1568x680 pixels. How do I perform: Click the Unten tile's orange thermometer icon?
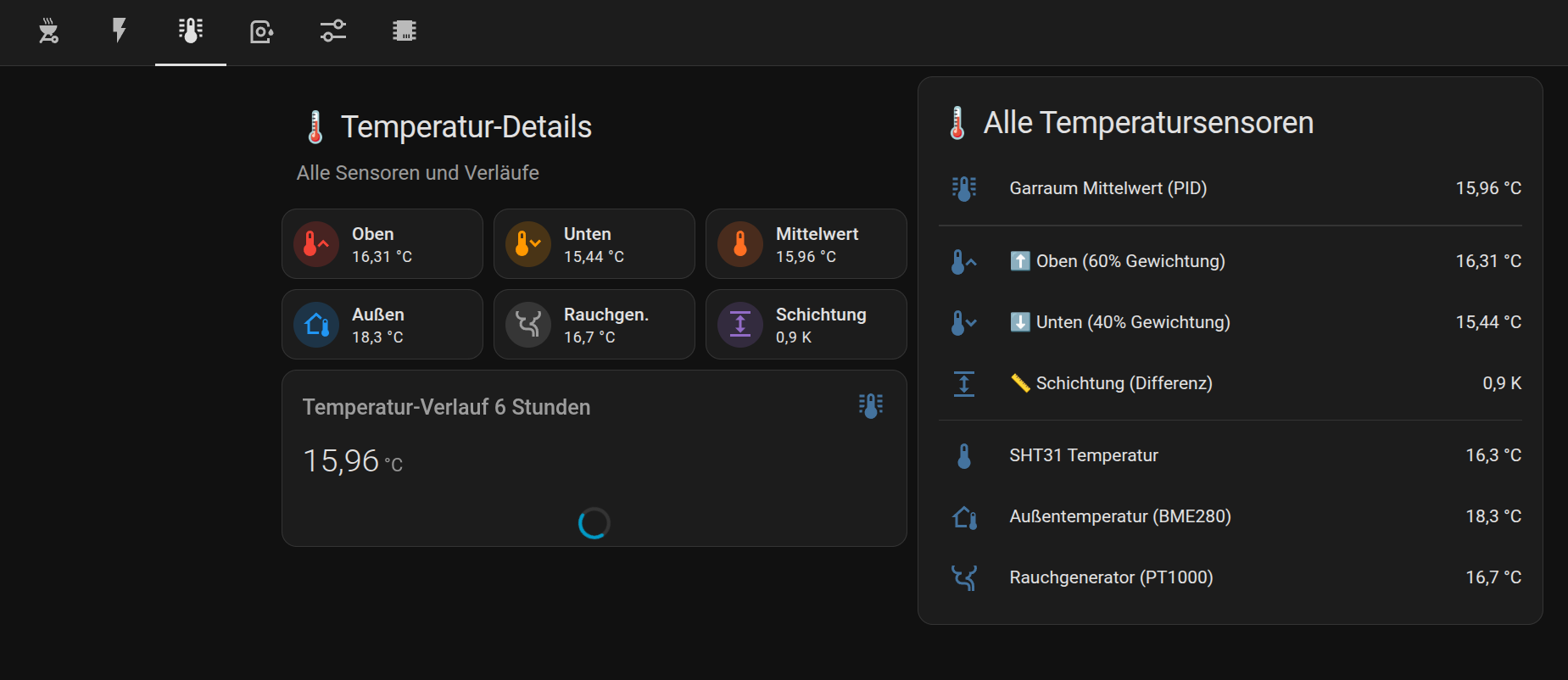click(x=527, y=244)
